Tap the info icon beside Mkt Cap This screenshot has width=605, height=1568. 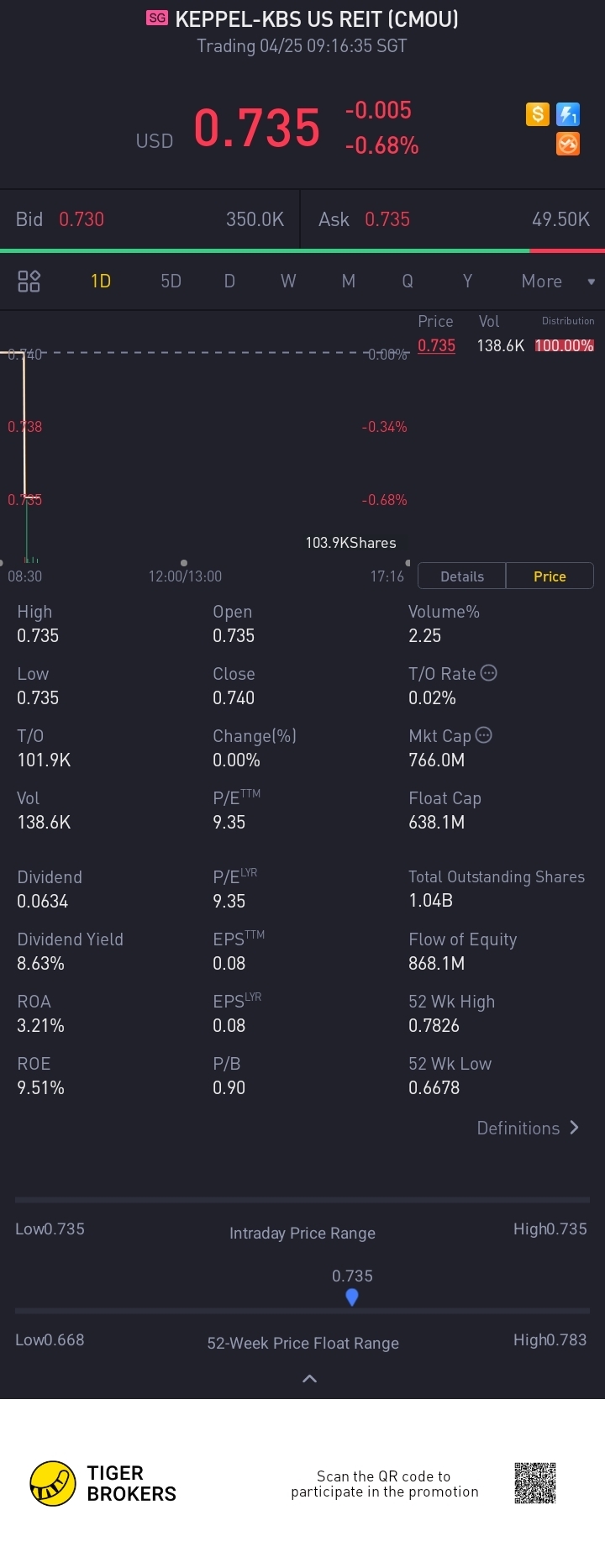pos(483,735)
